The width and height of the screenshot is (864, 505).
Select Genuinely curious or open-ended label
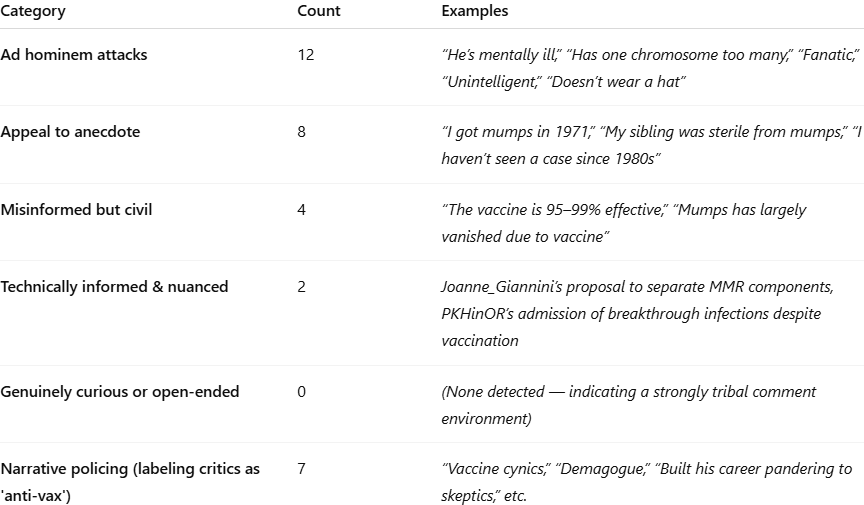(120, 392)
